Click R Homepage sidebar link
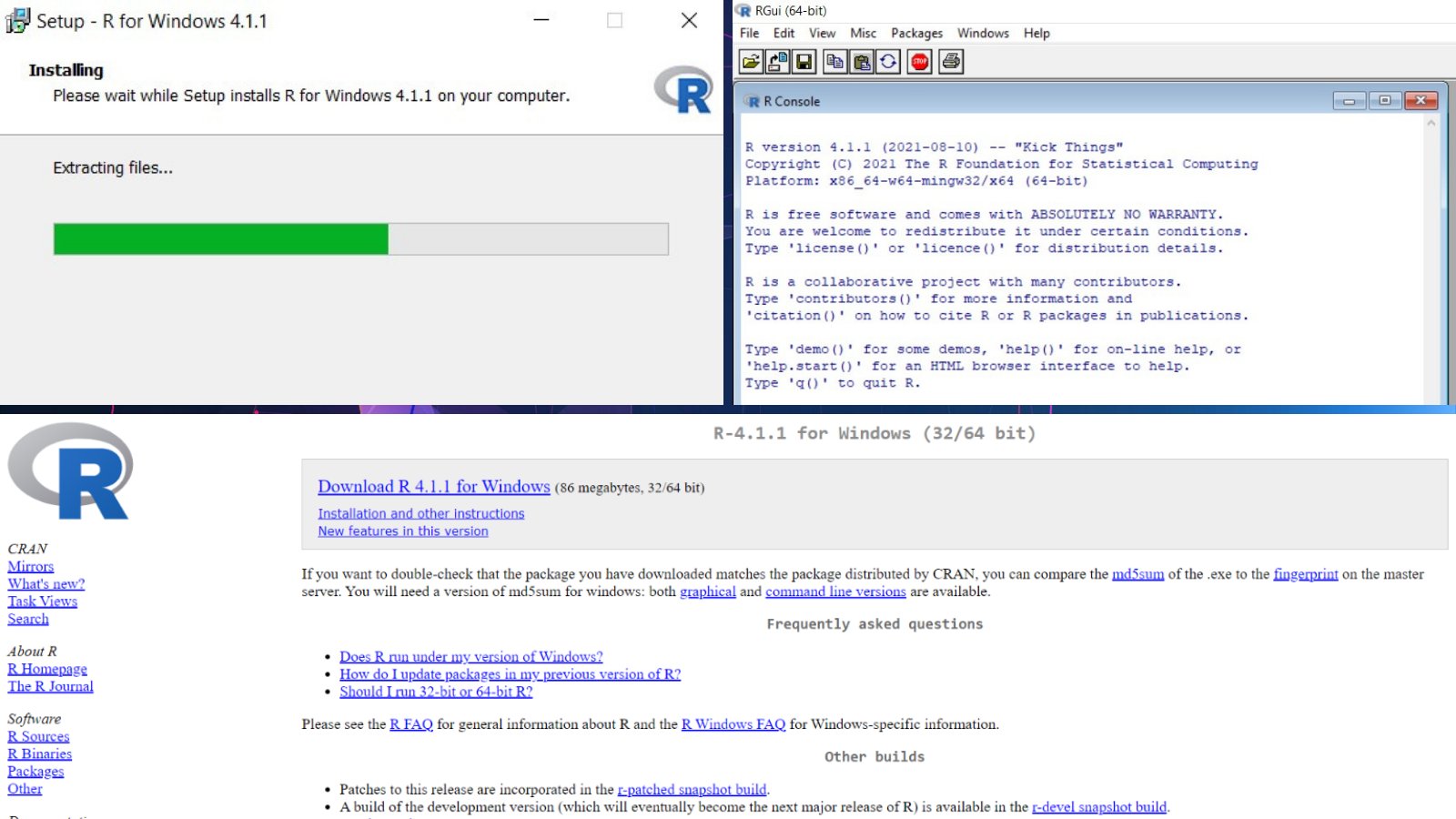This screenshot has height=819, width=1456. coord(47,669)
